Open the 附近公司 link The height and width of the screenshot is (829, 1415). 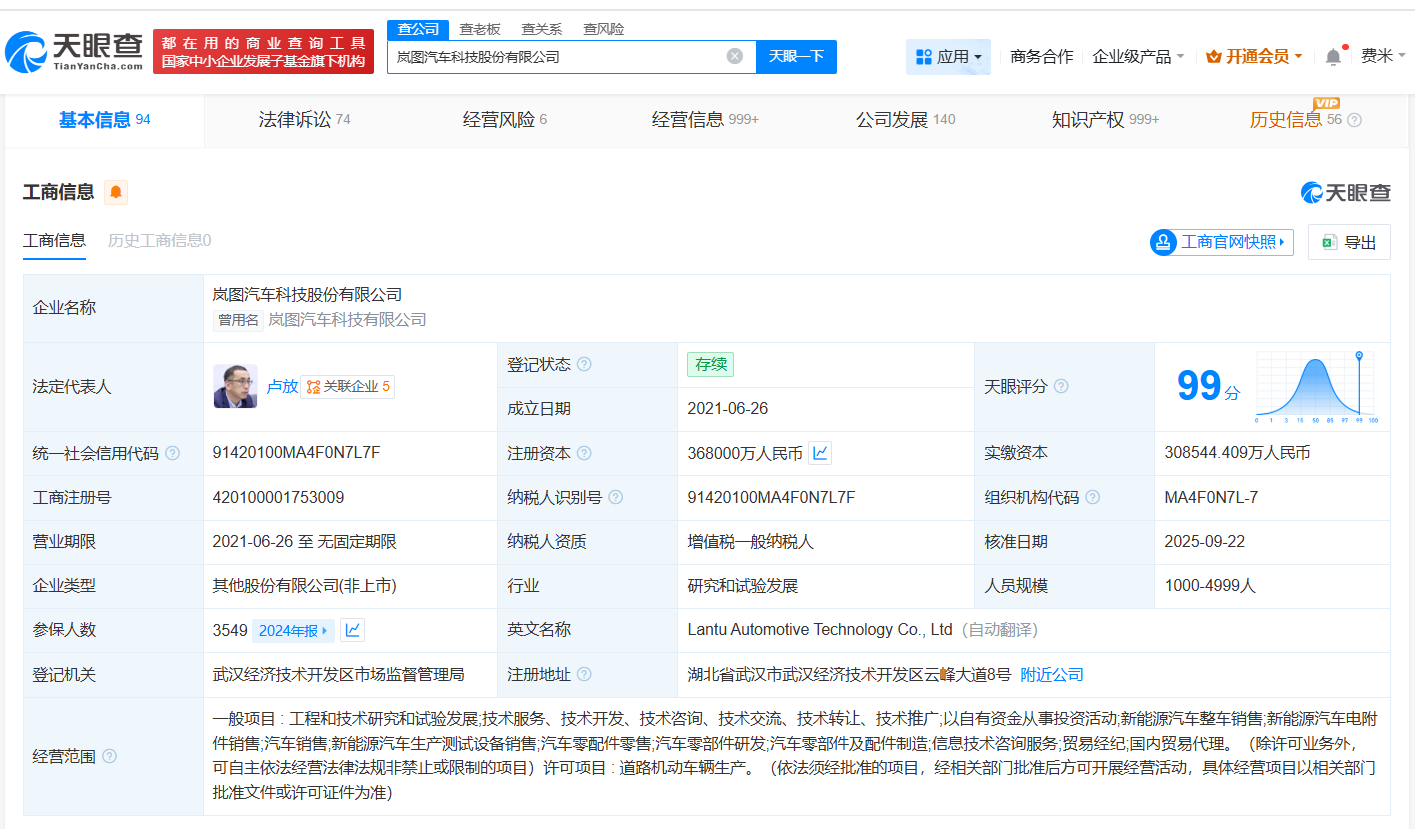click(x=1051, y=674)
